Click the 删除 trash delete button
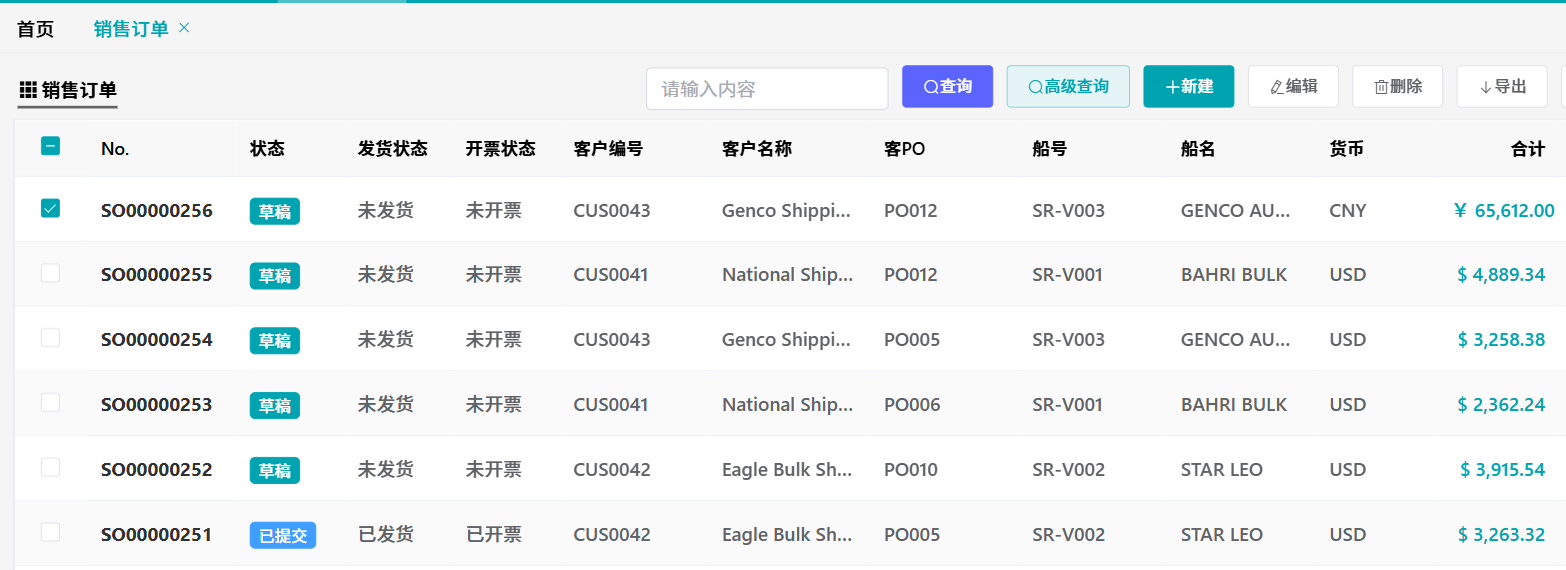Image resolution: width=1566 pixels, height=570 pixels. click(x=1397, y=87)
